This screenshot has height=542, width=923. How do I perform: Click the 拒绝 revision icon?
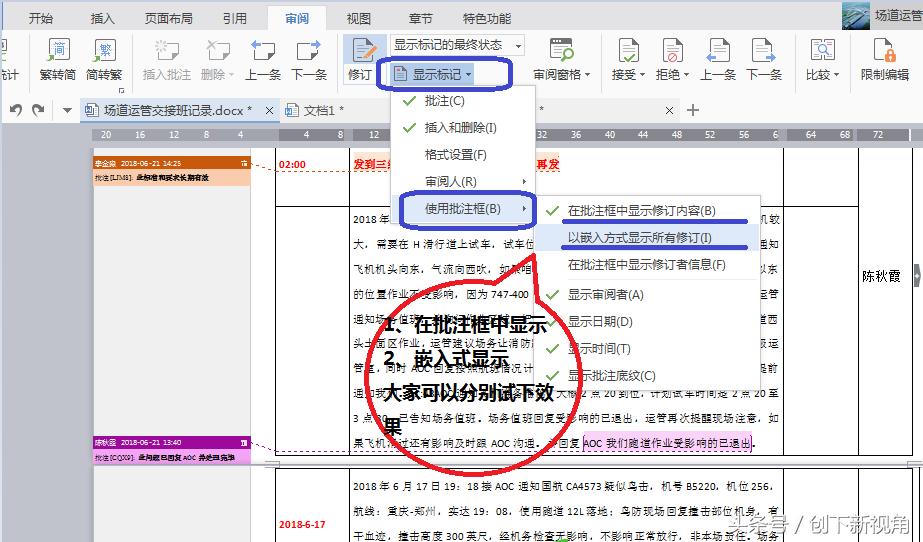672,51
